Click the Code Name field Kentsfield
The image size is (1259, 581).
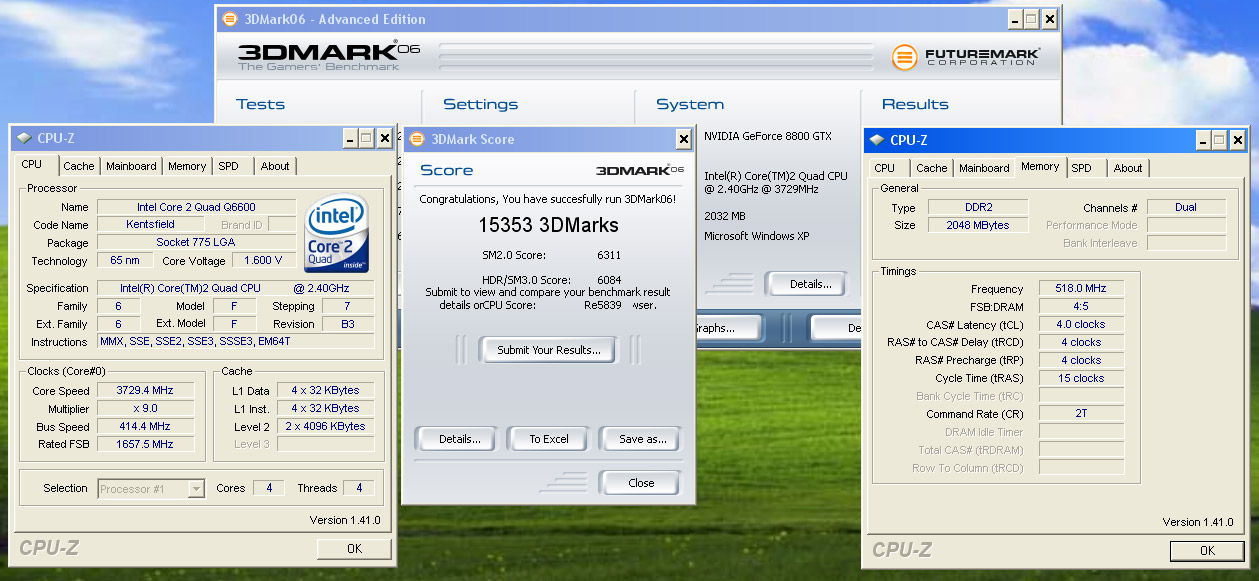coord(151,225)
